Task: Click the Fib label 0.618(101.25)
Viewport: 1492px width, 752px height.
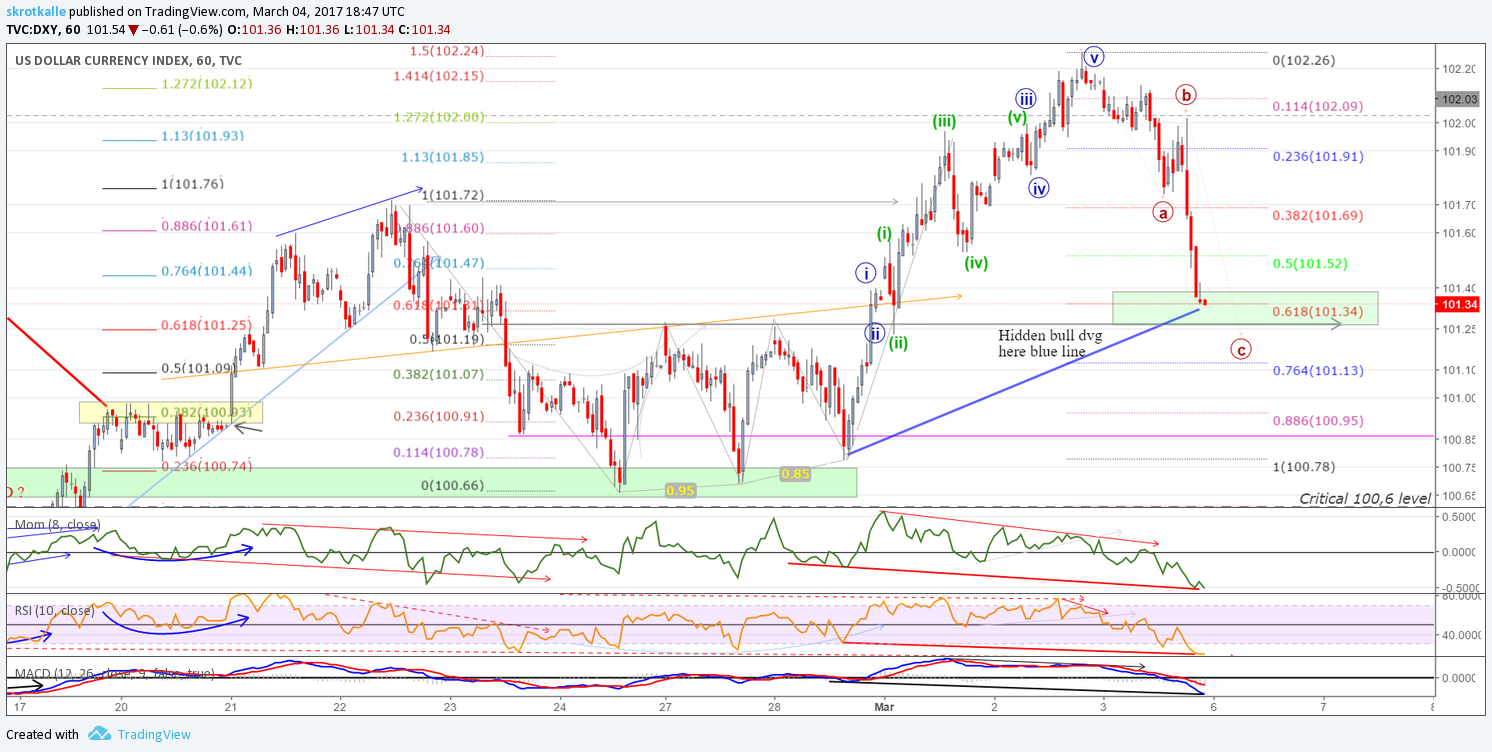Action: [x=206, y=325]
